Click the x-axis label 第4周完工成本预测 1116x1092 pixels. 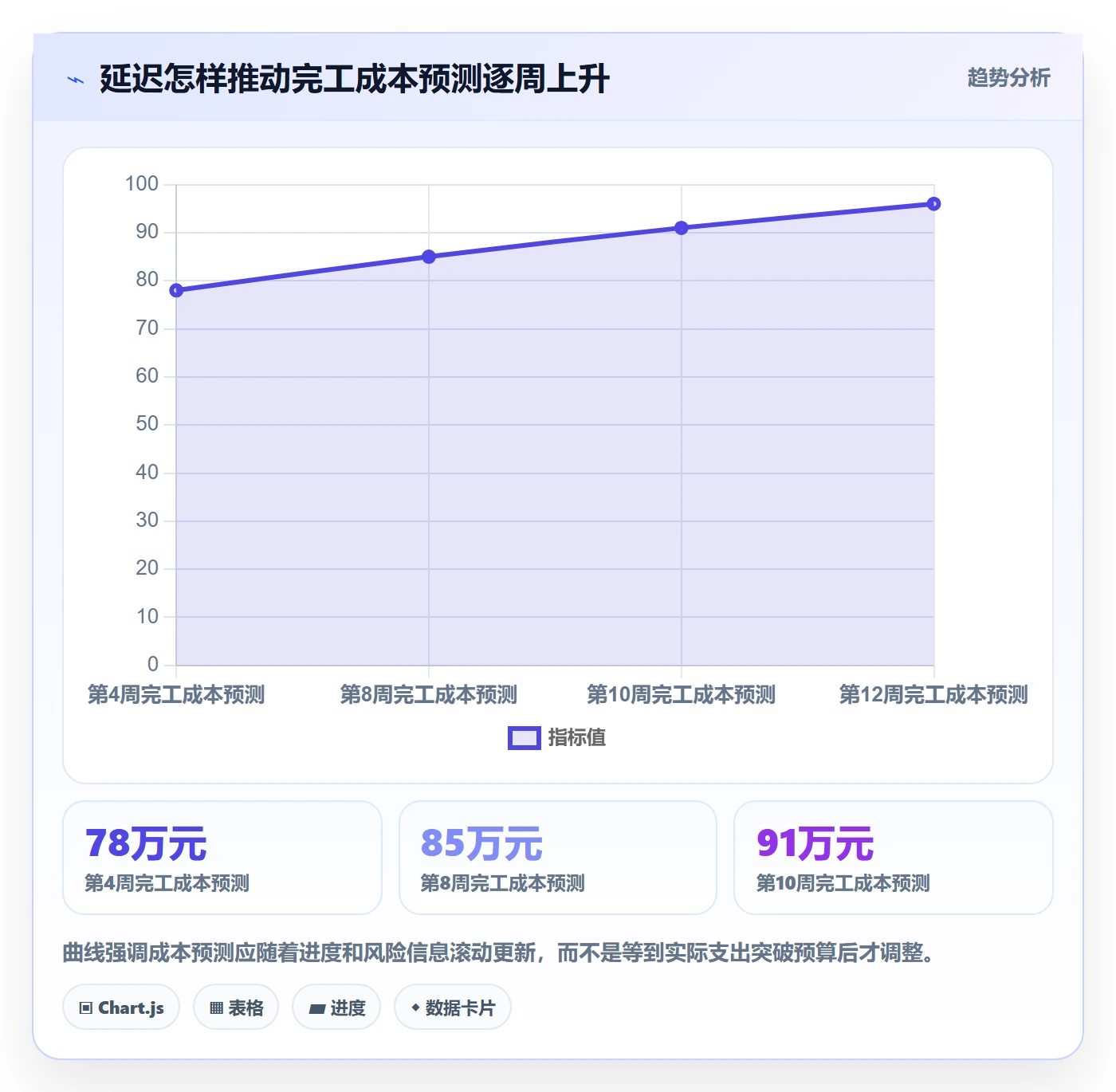pos(176,694)
